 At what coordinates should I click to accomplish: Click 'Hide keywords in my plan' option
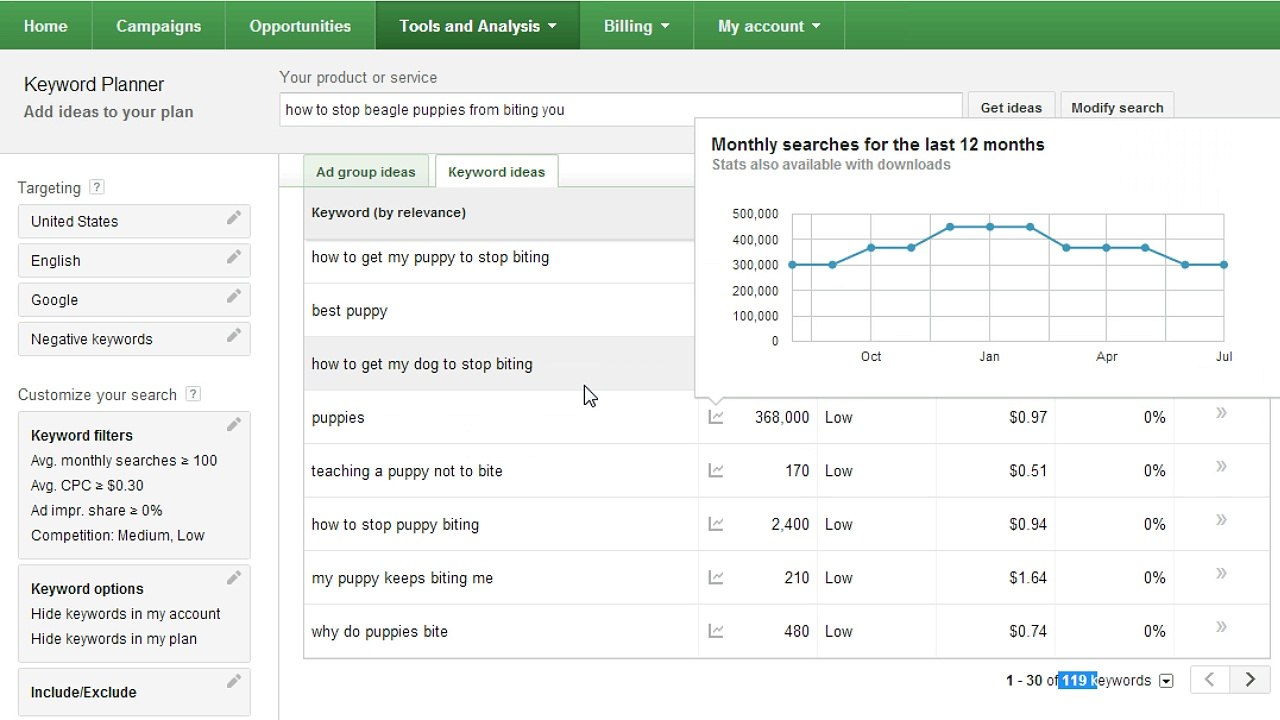pos(114,639)
